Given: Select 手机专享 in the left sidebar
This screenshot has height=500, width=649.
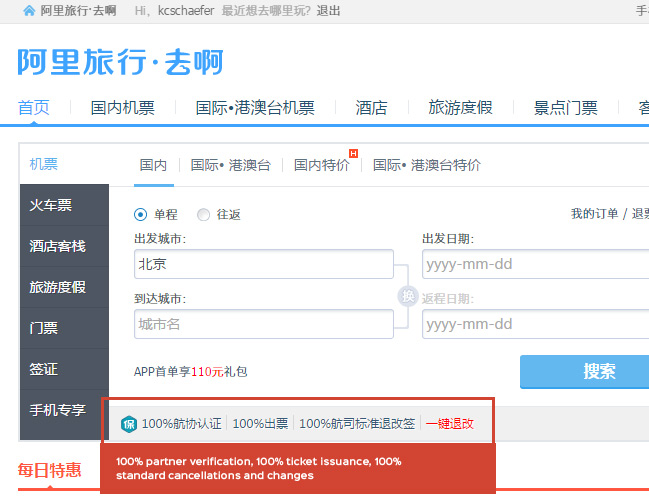Looking at the screenshot, I should [x=65, y=410].
